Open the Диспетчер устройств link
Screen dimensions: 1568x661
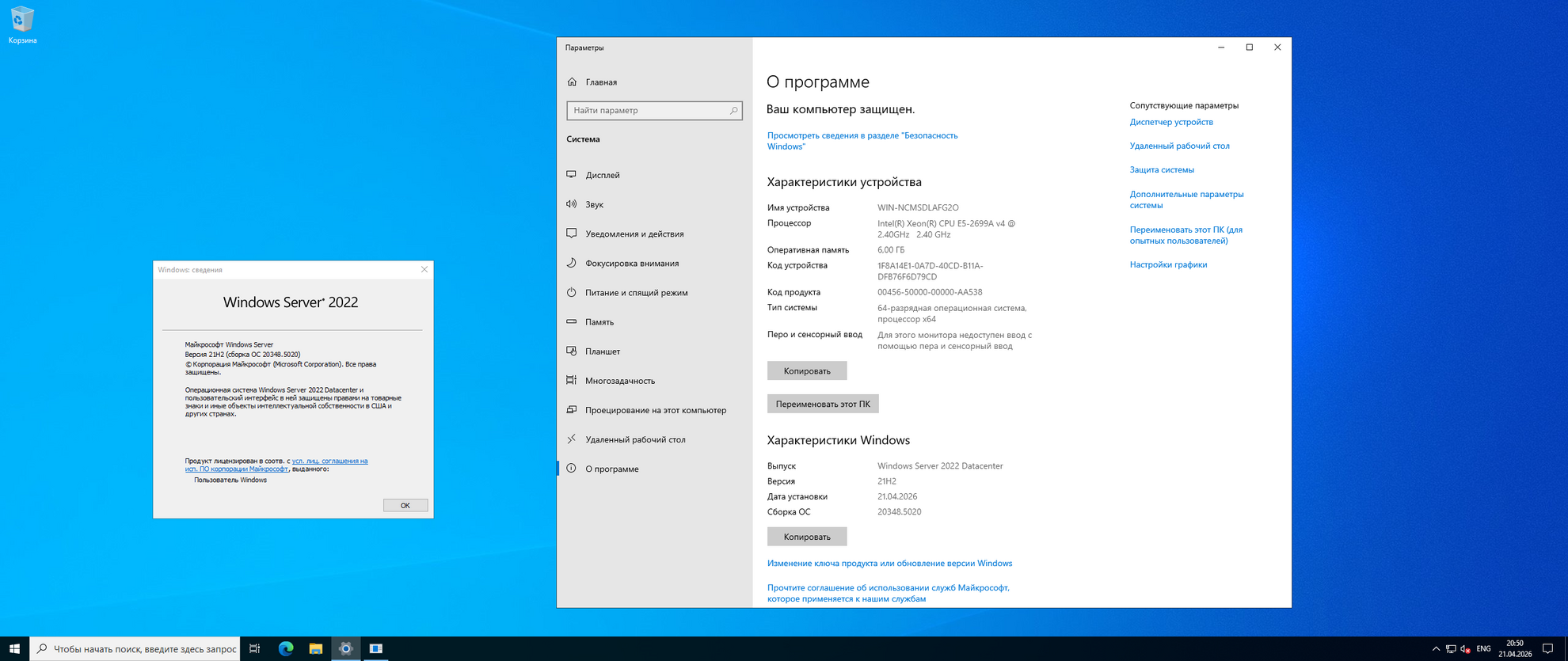click(x=1171, y=122)
